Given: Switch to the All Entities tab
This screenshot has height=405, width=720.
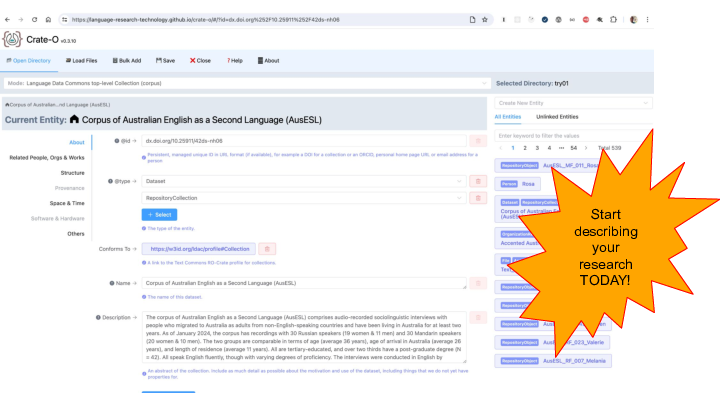Looking at the screenshot, I should coord(508,117).
